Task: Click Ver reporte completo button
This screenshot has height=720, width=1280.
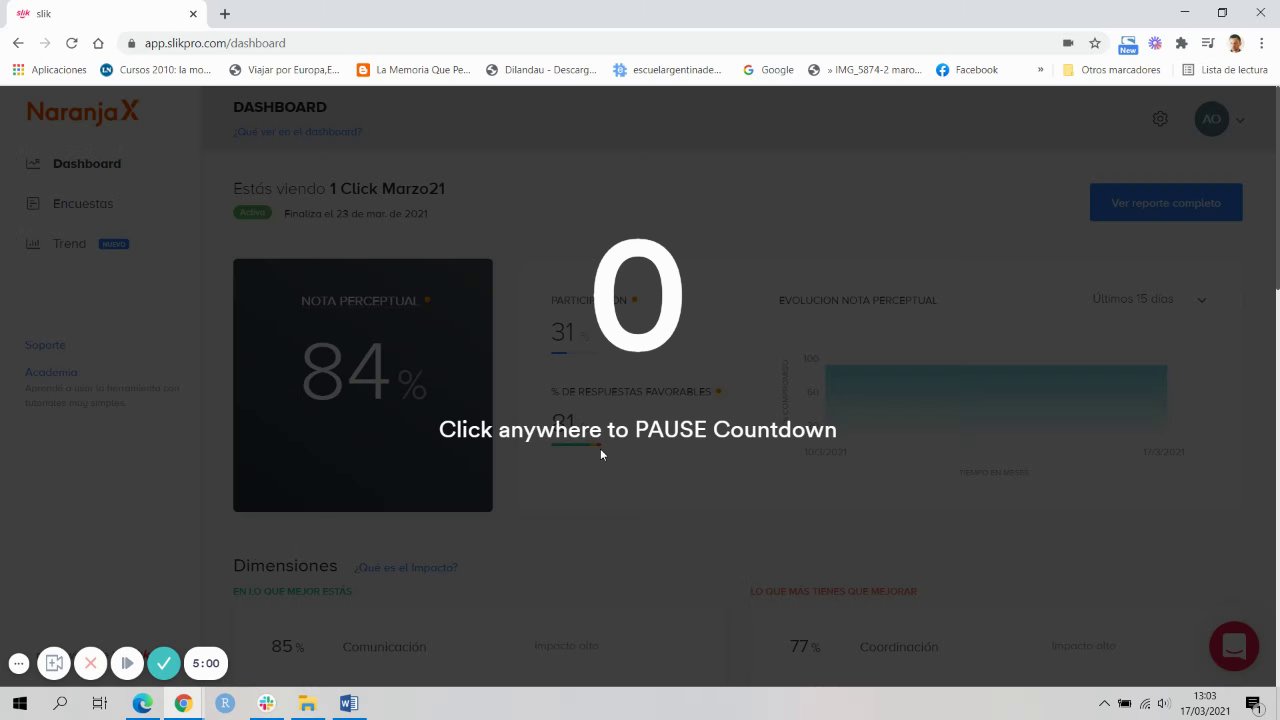Action: (1166, 202)
